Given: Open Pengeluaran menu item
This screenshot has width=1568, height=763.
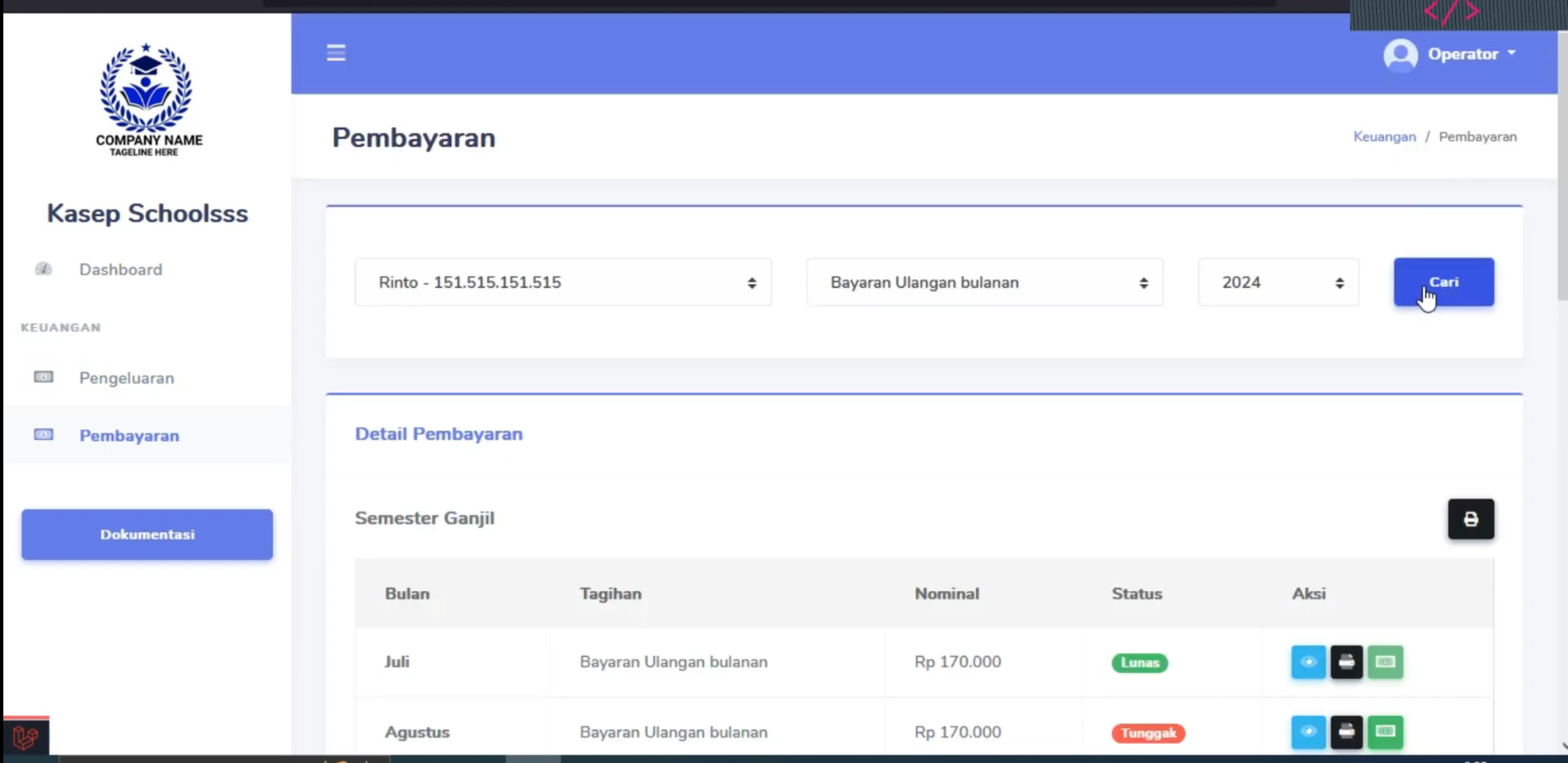Looking at the screenshot, I should coord(126,378).
